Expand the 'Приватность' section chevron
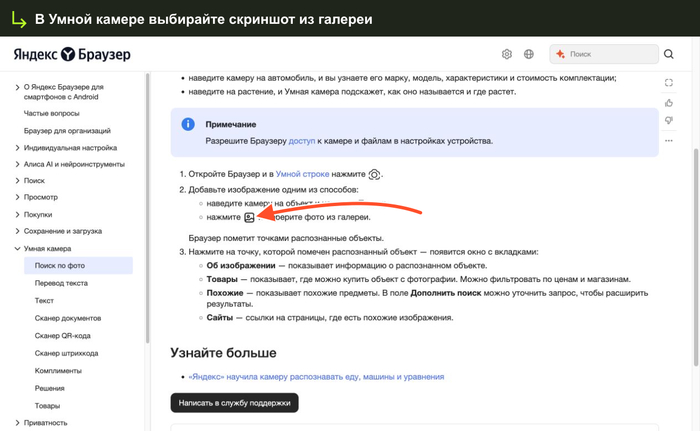 (17, 423)
